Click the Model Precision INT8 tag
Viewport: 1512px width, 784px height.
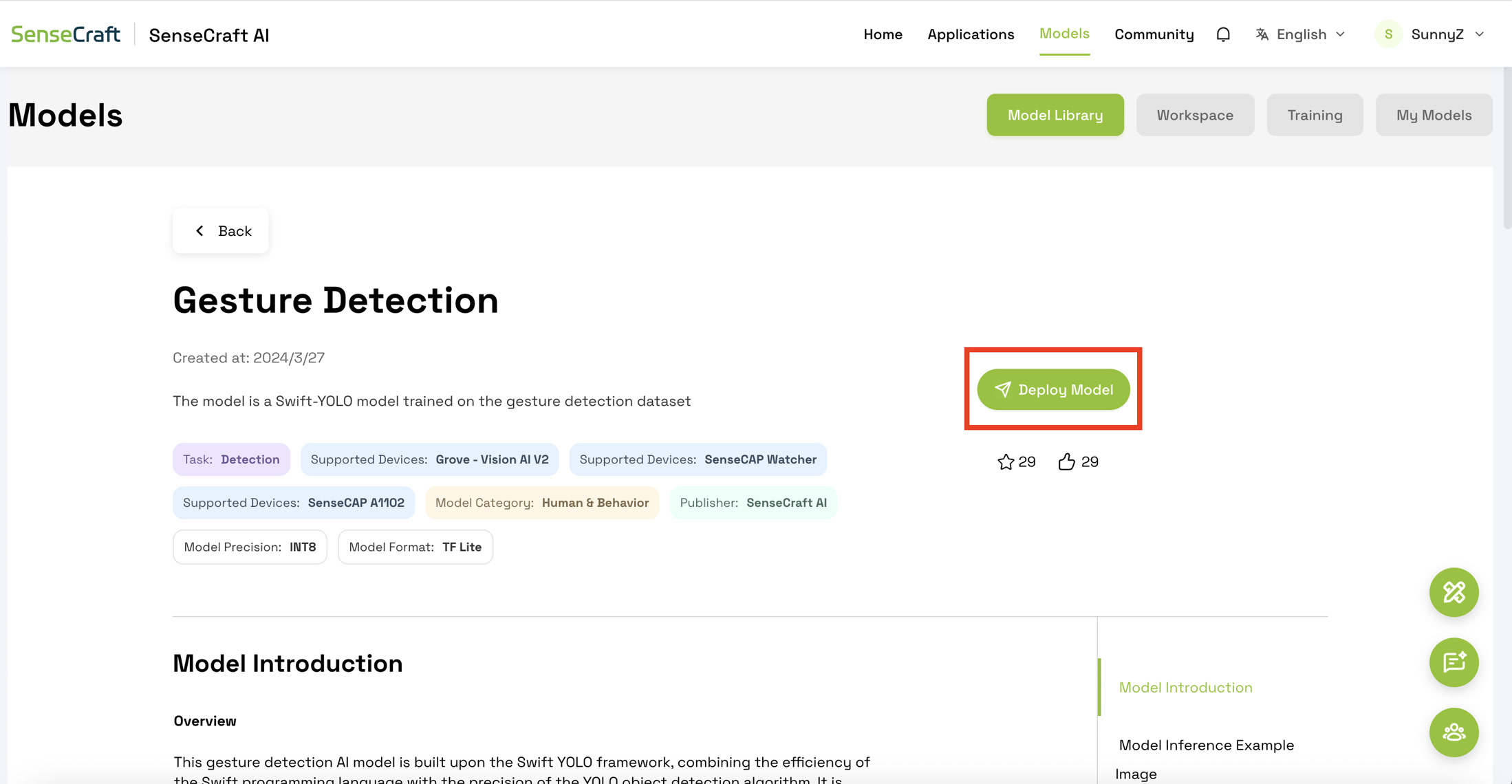tap(250, 547)
